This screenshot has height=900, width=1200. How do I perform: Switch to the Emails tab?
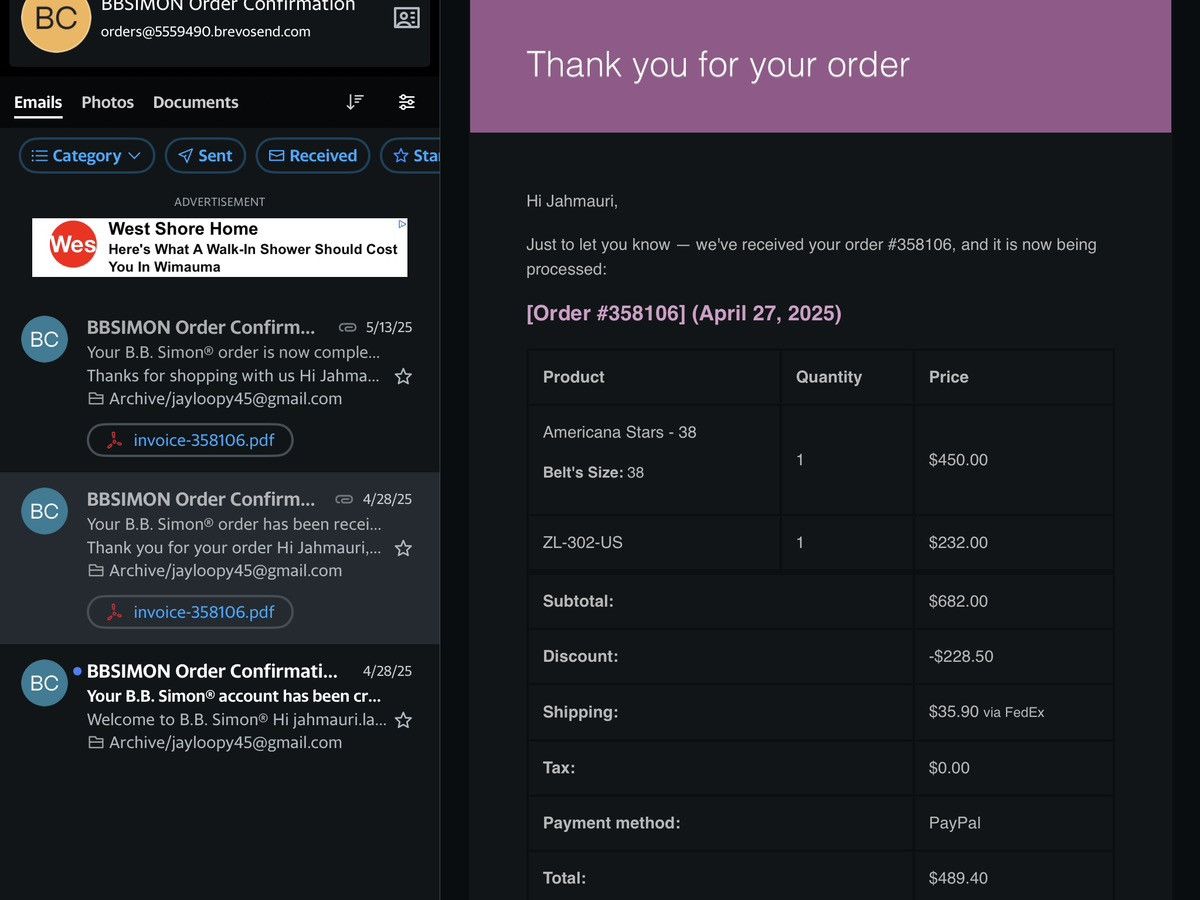point(38,102)
